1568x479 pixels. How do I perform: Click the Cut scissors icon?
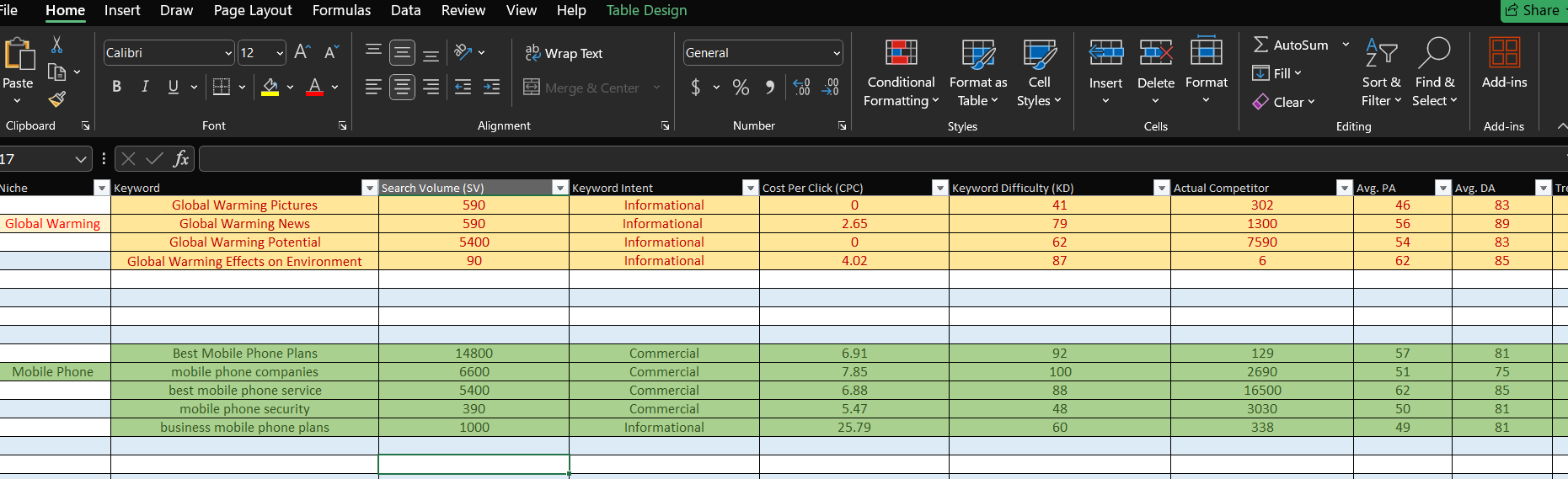pos(56,45)
